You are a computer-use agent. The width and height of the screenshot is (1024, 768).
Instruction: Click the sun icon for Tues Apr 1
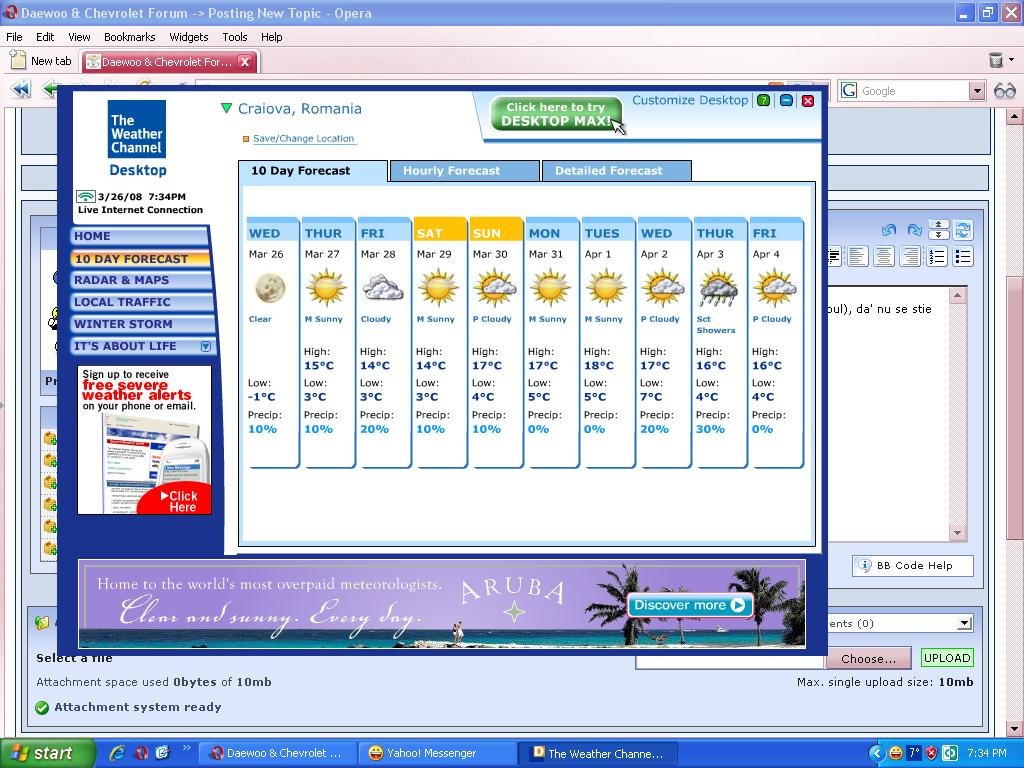(x=607, y=287)
